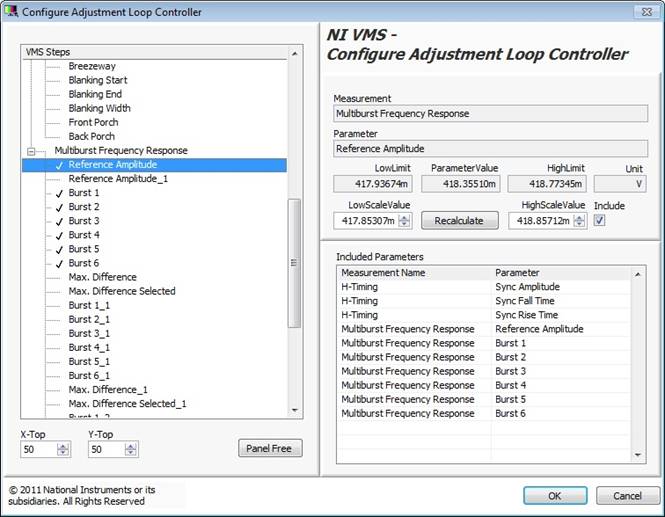665x517 pixels.
Task: Click into the LowScaleValue field
Action: tap(366, 221)
